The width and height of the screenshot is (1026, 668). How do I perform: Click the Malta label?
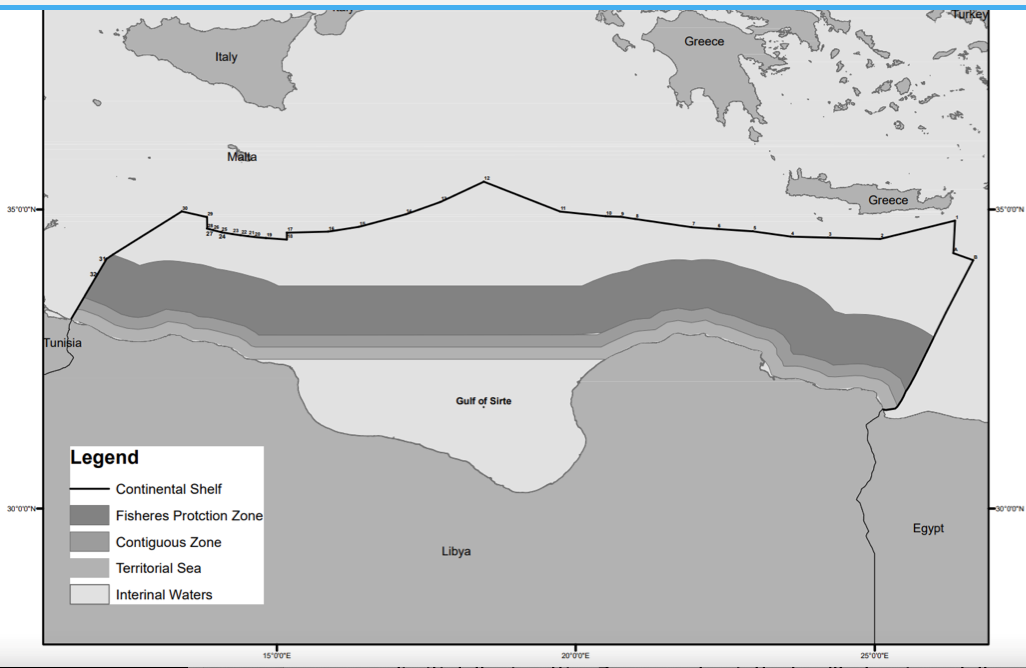point(242,157)
